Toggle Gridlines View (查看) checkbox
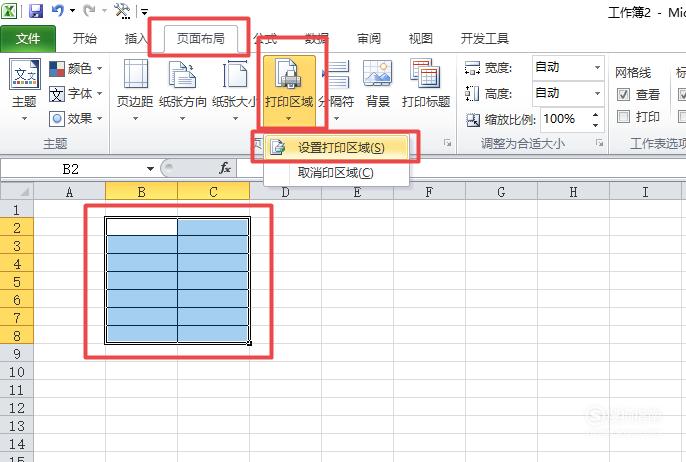Viewport: 686px width, 462px height. coord(623,94)
